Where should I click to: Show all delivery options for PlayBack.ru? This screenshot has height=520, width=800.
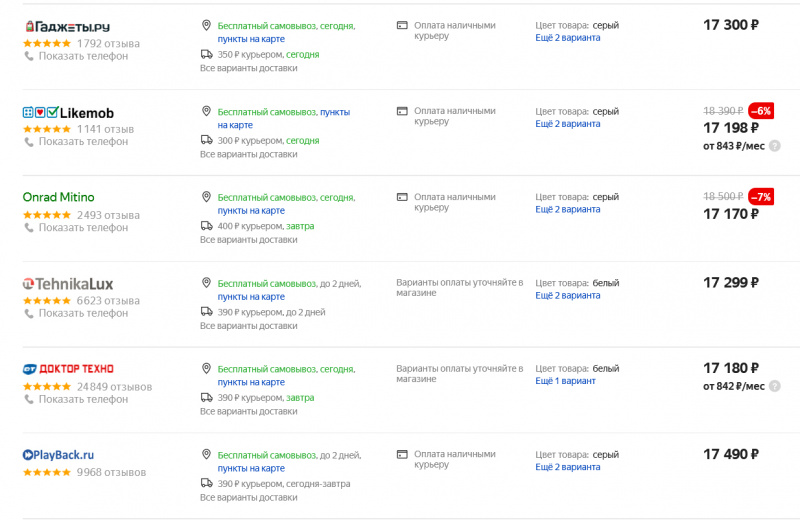coord(248,497)
